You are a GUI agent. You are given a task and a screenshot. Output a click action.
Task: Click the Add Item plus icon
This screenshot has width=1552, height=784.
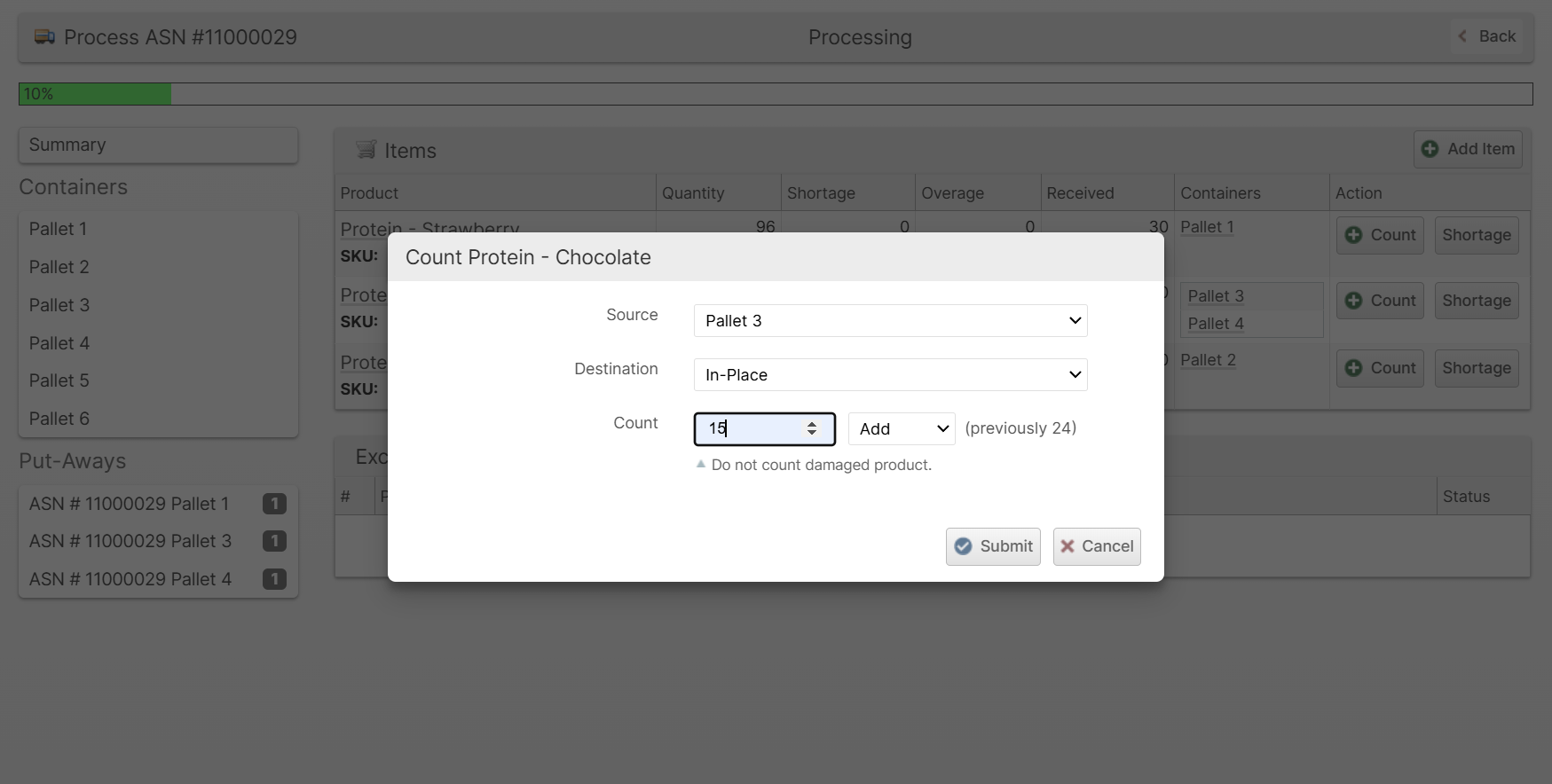(x=1430, y=149)
